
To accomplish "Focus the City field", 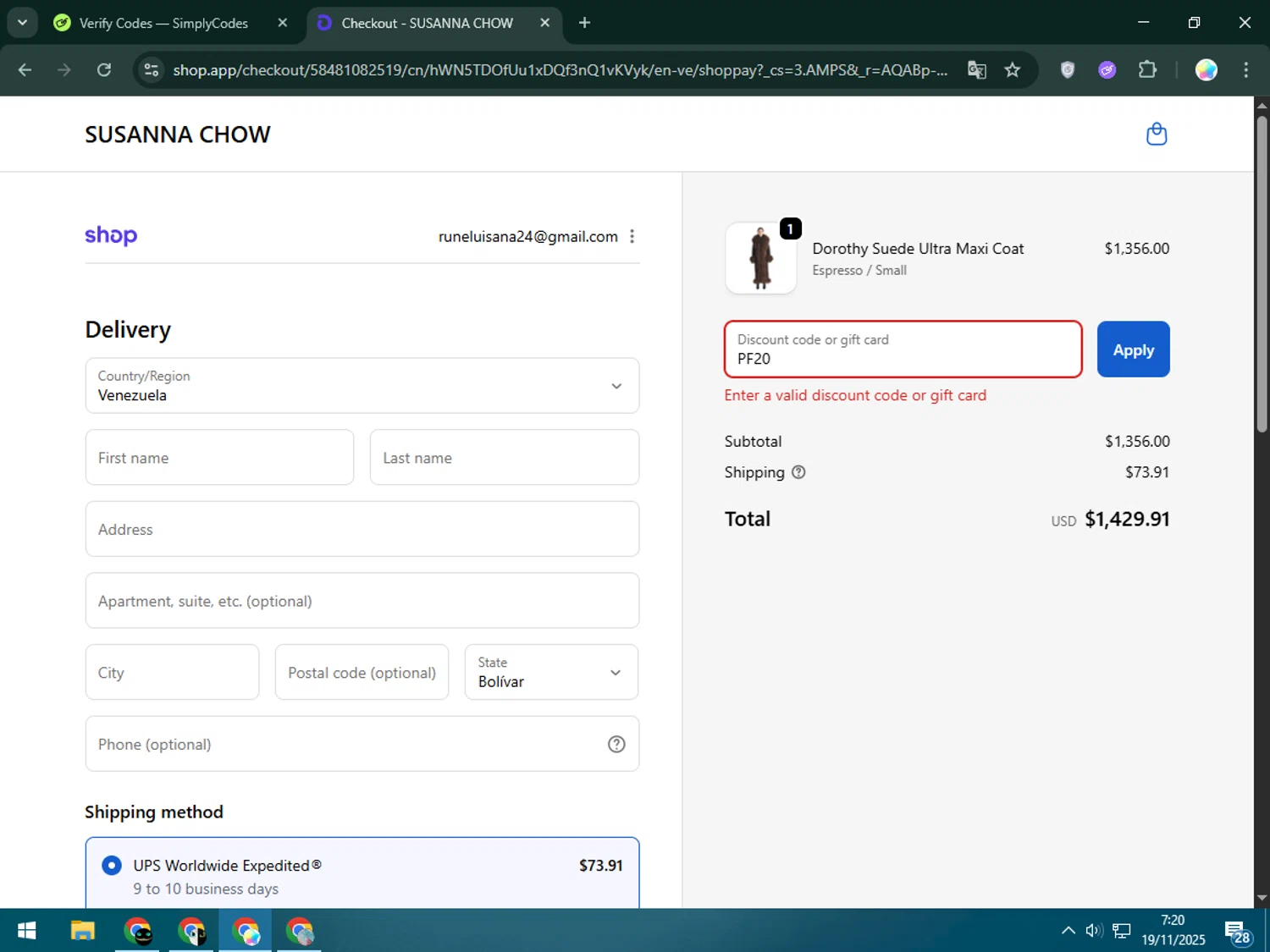I will tap(172, 672).
